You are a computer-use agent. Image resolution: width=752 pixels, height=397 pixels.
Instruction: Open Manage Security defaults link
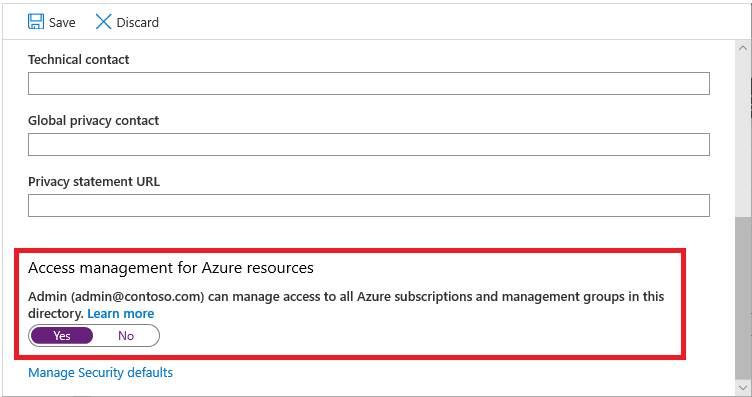[x=100, y=373]
